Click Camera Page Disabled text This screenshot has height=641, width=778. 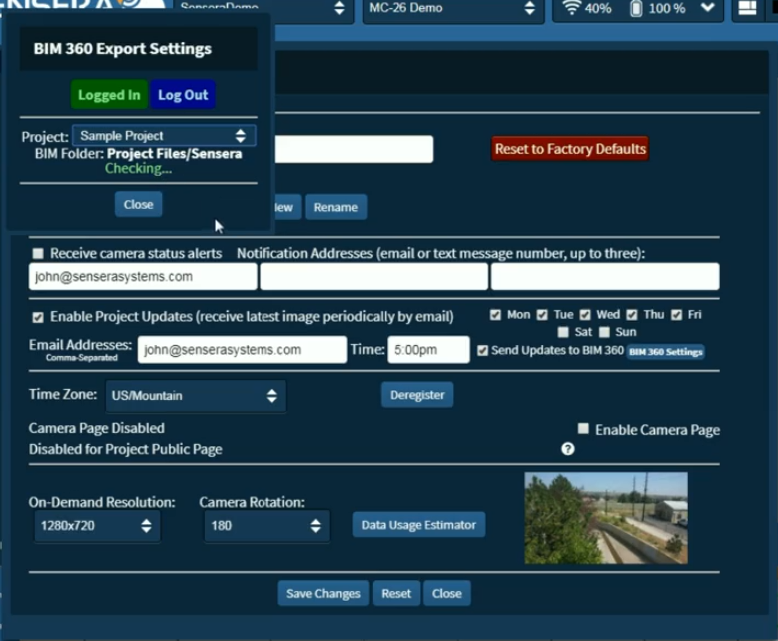[97, 428]
